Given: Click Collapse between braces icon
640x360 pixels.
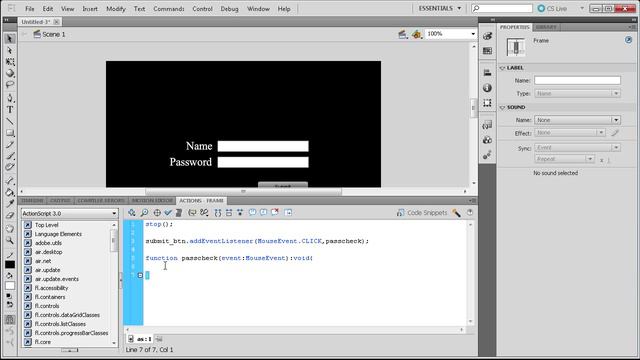Looking at the screenshot, I should tap(218, 212).
